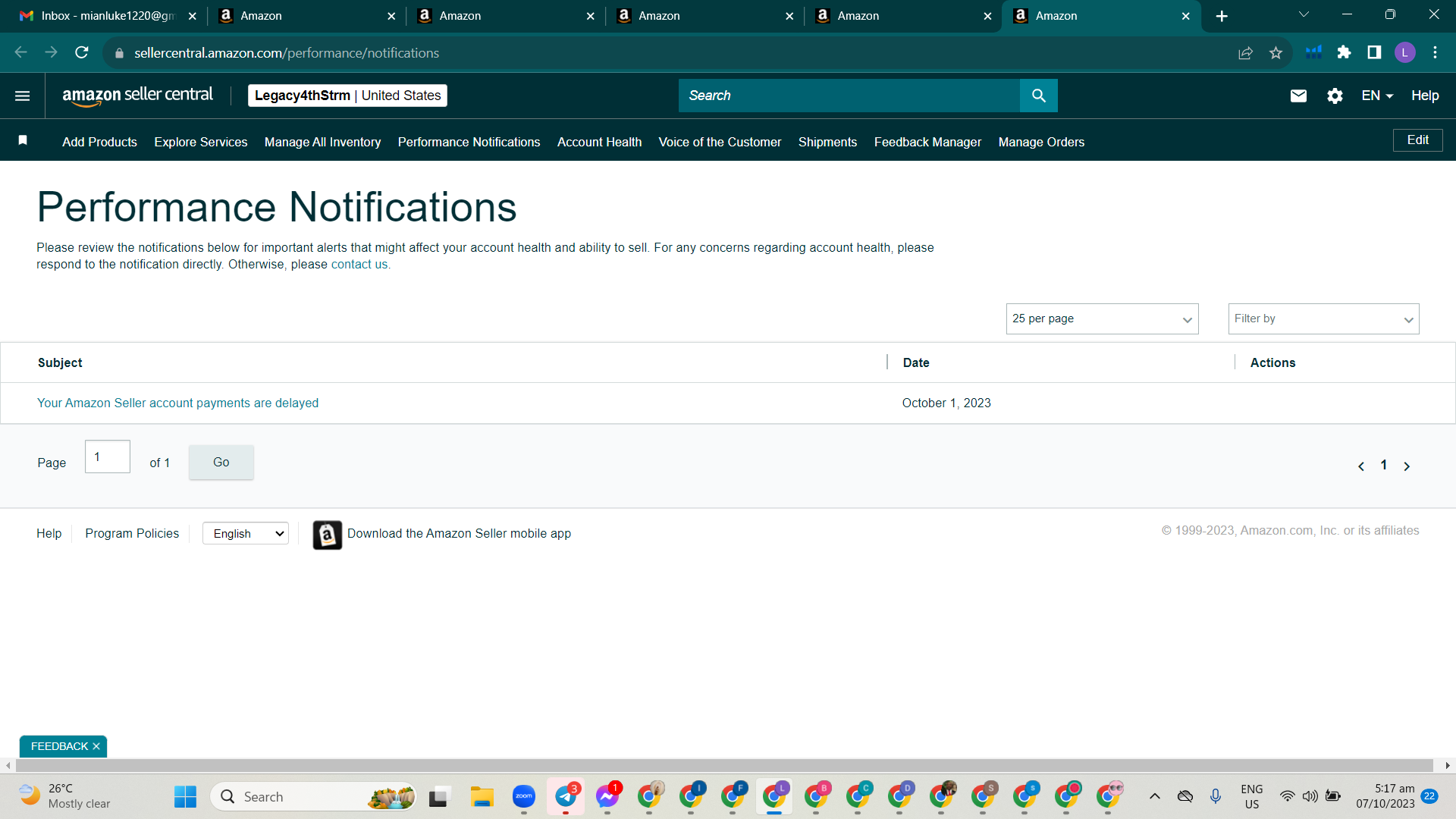This screenshot has height=819, width=1456.
Task: Go to next page arrow in pagination
Action: [x=1407, y=466]
